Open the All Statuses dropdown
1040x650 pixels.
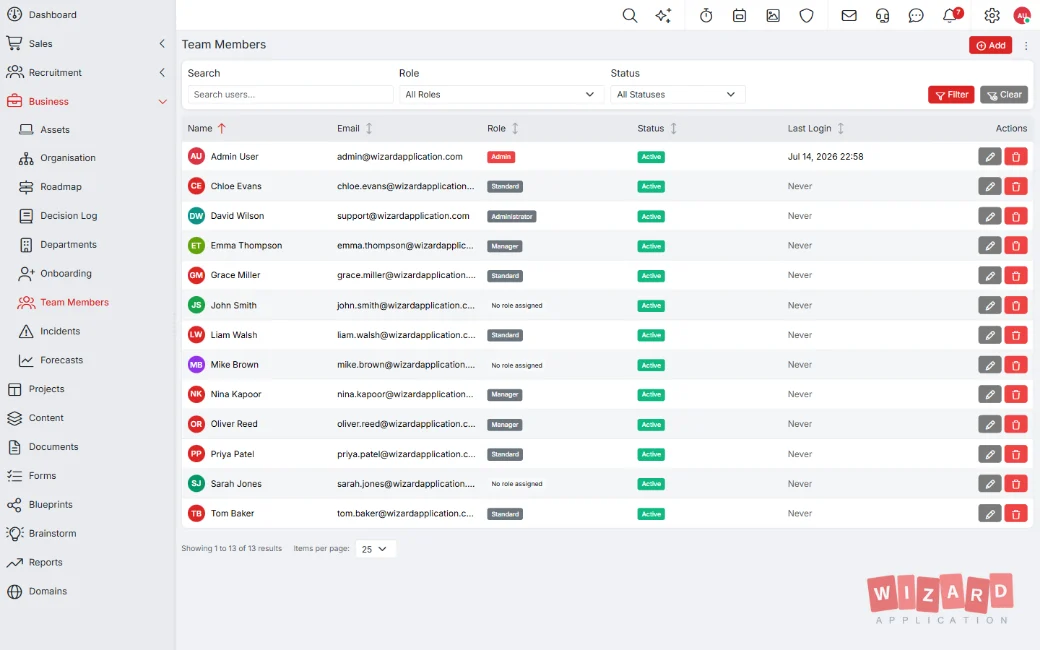click(677, 94)
